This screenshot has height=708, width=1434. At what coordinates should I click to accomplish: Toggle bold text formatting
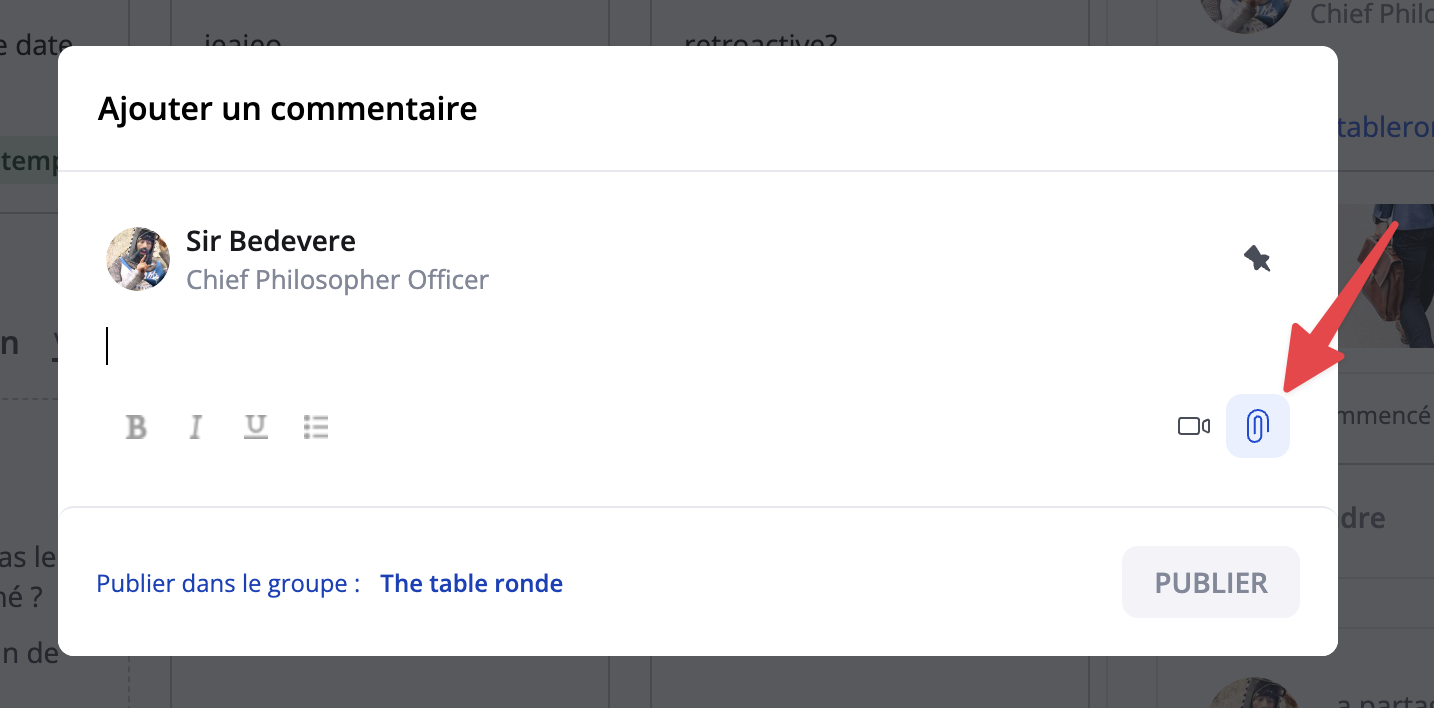pos(137,427)
